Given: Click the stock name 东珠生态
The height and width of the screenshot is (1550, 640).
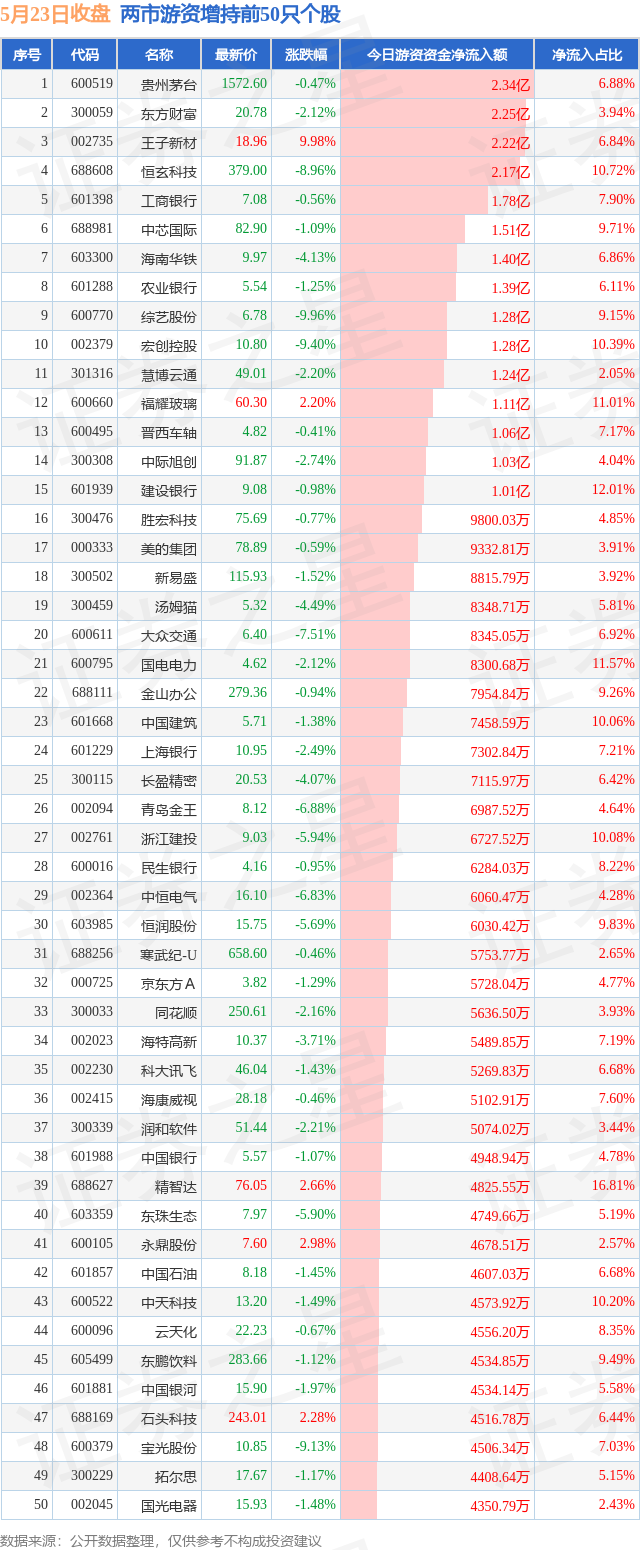Looking at the screenshot, I should point(169,1215).
